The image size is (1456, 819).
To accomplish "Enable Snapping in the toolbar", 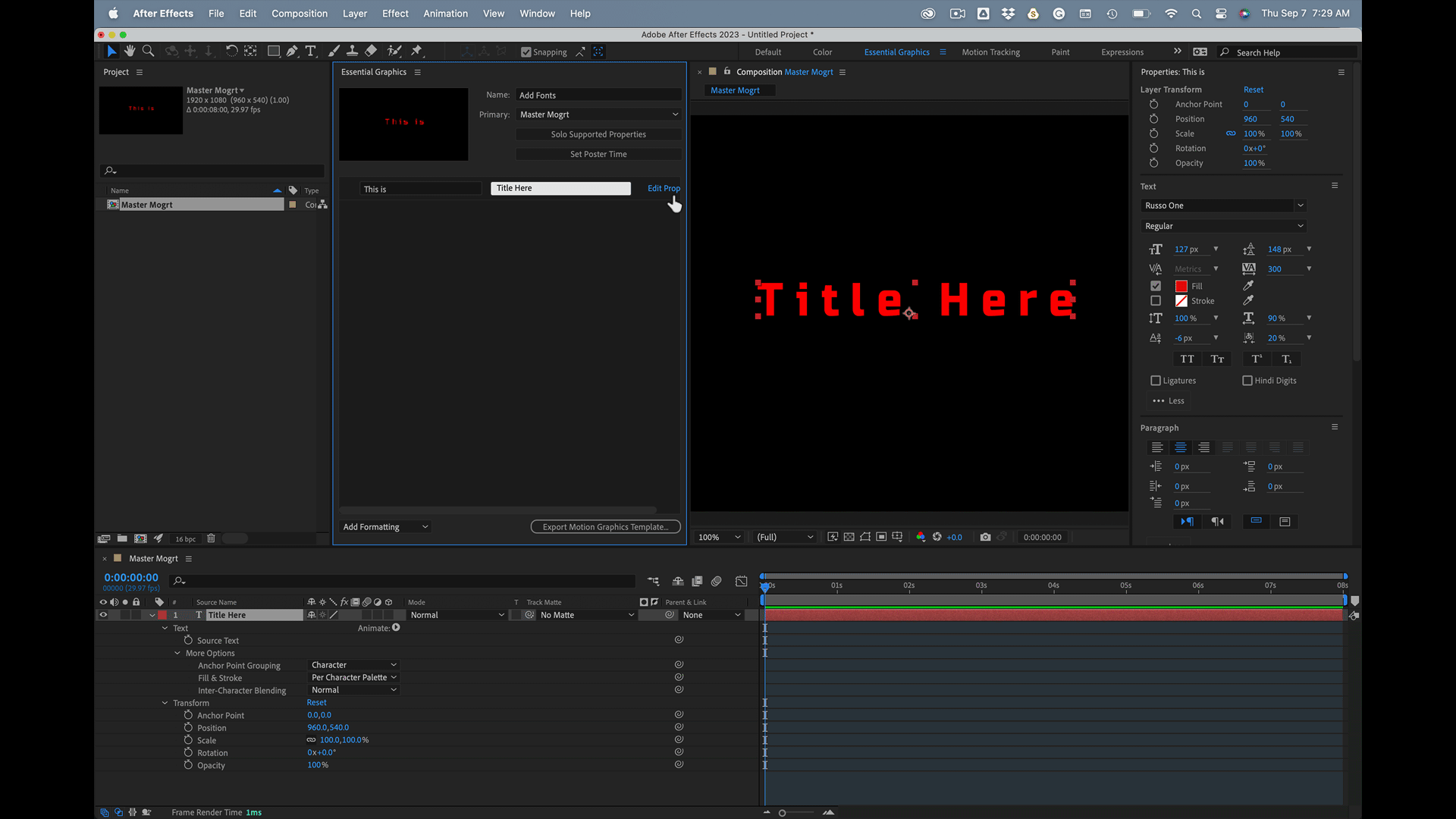I will 526,52.
